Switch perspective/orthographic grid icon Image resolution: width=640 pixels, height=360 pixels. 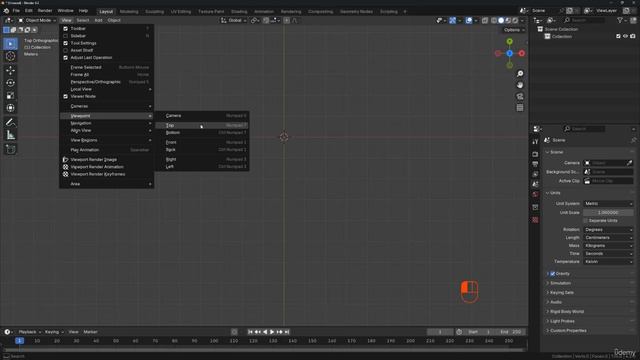[520, 108]
